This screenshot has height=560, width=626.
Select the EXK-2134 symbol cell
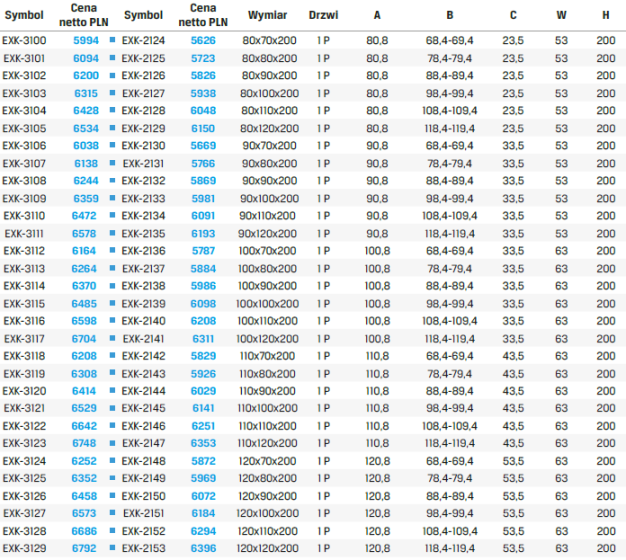143,216
